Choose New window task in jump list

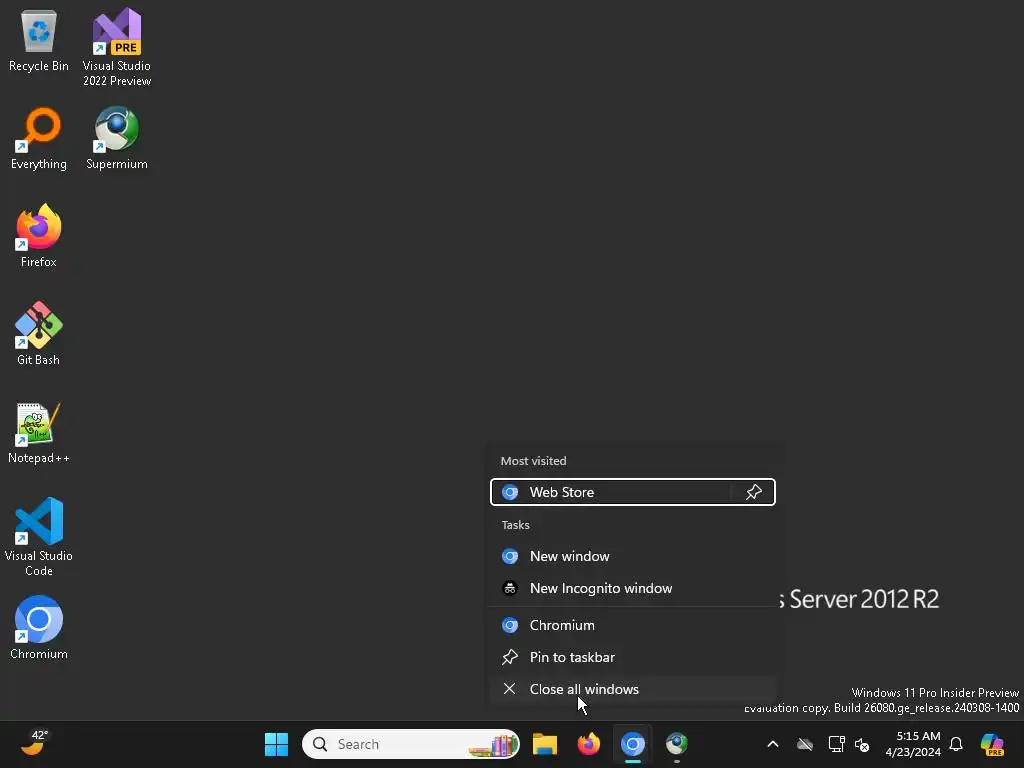pyautogui.click(x=632, y=556)
